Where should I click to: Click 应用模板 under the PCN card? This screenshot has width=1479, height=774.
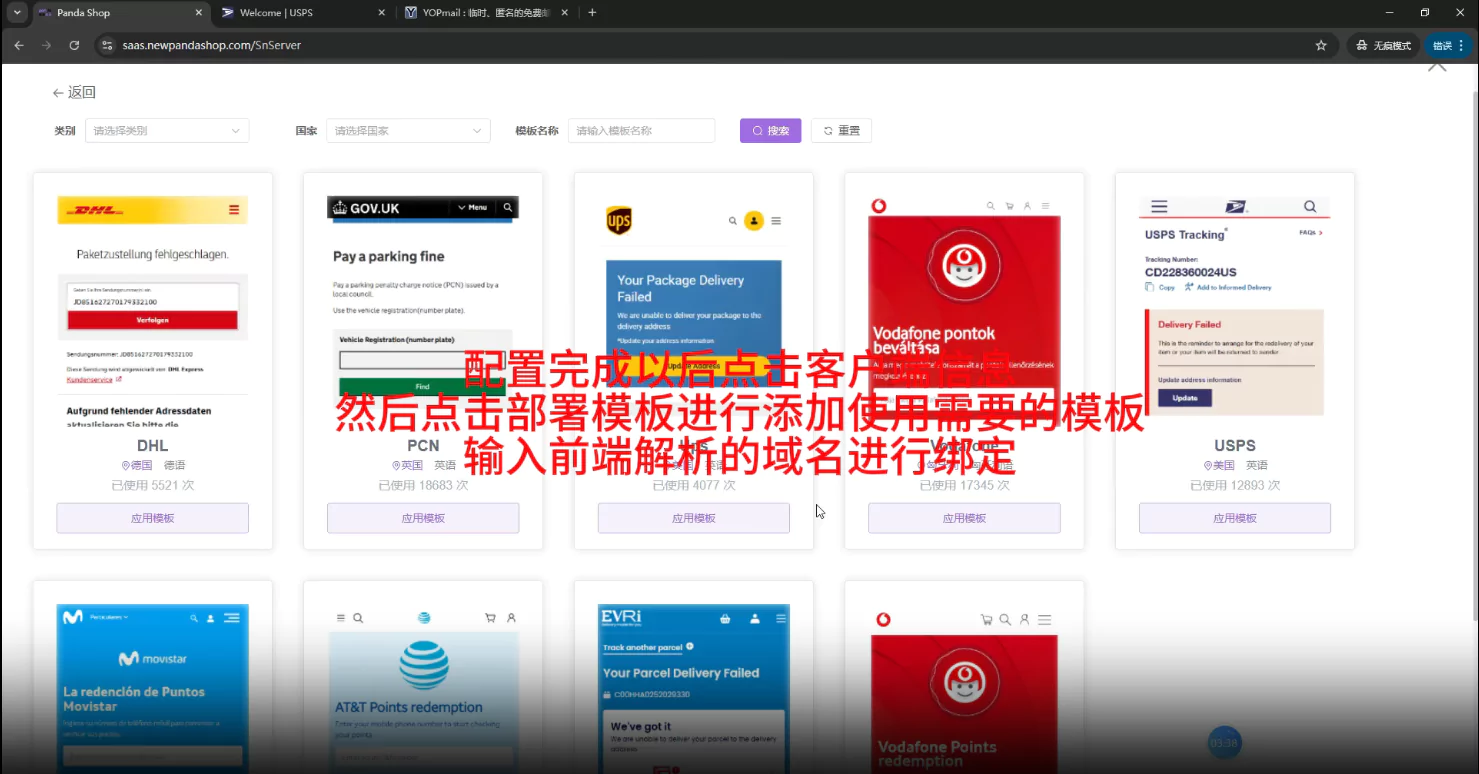tap(423, 518)
